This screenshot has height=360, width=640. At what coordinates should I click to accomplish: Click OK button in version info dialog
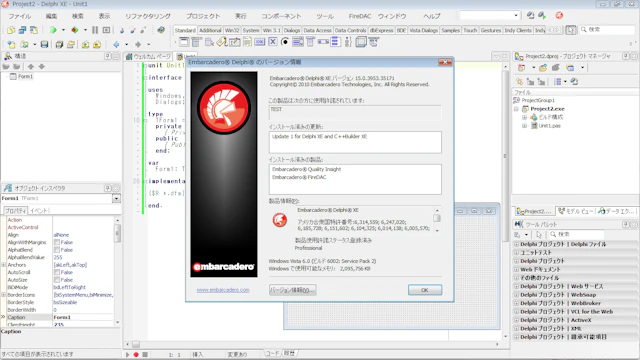pyautogui.click(x=424, y=290)
